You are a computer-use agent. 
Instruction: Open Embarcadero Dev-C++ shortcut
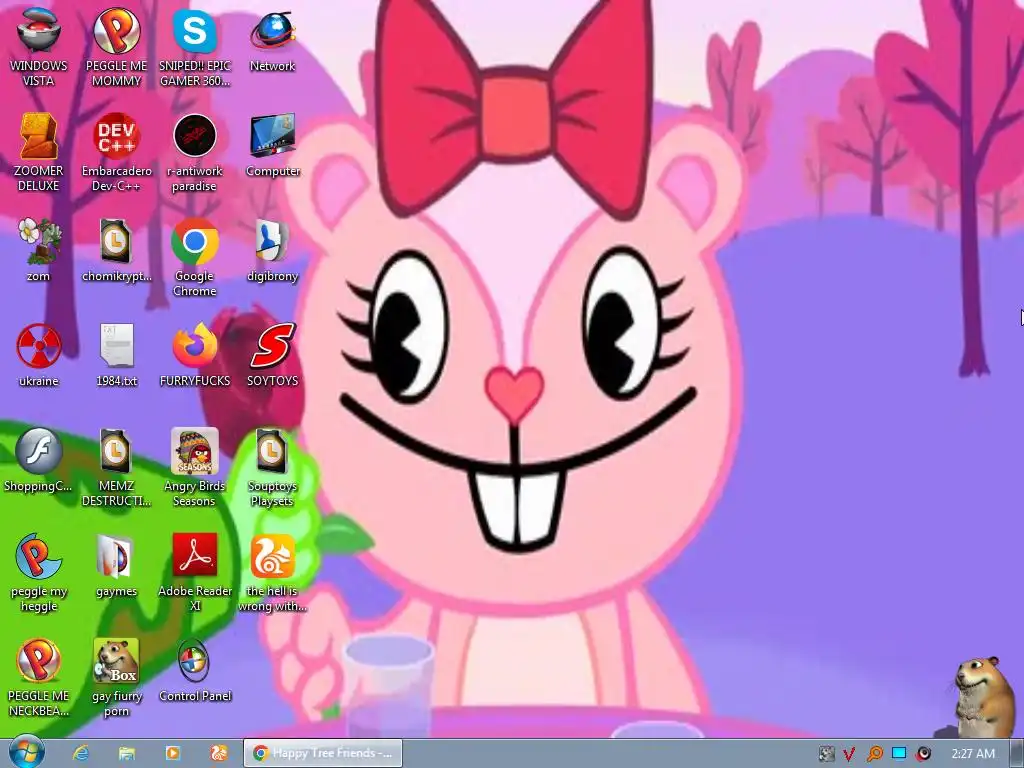pyautogui.click(x=116, y=152)
